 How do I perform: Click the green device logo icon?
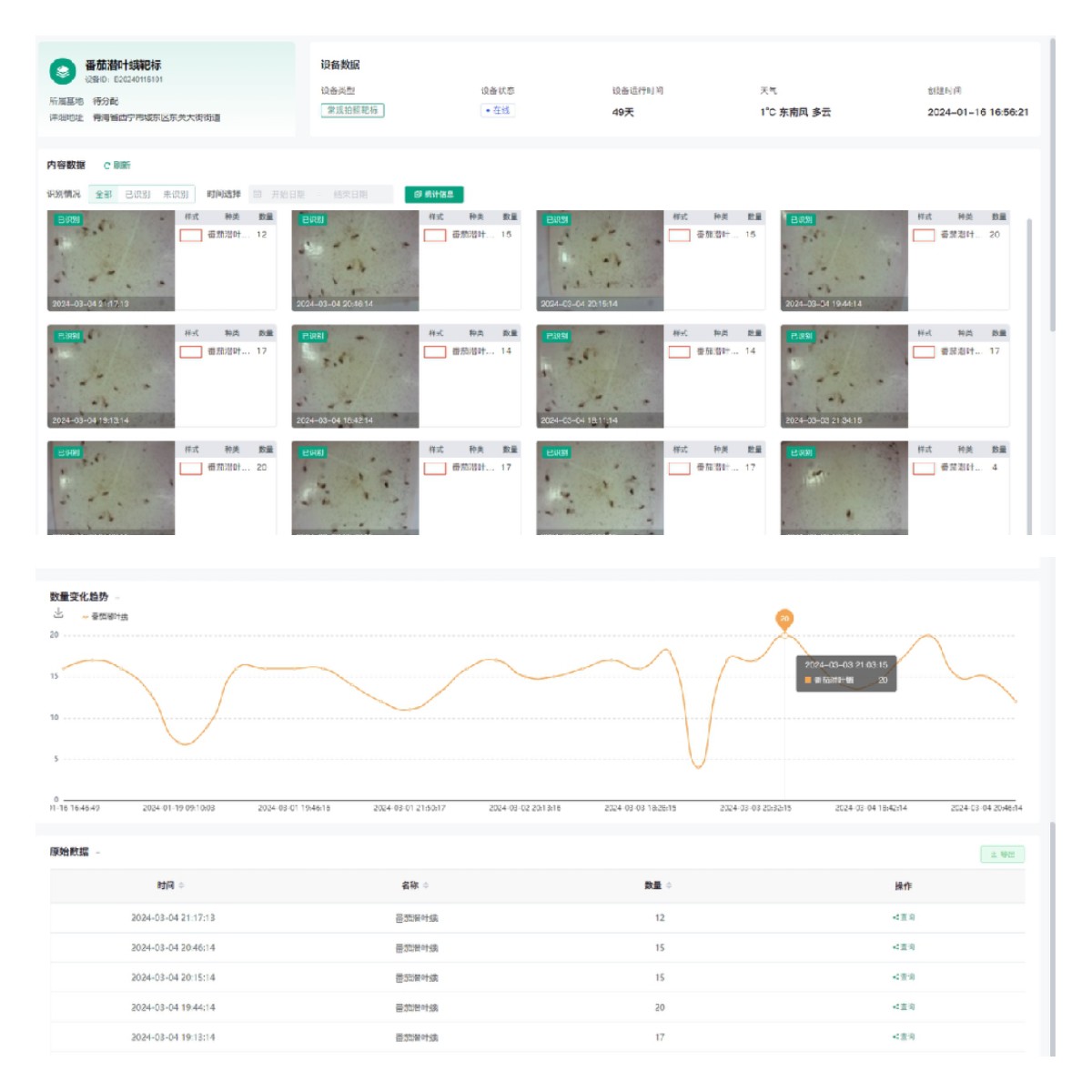(62, 70)
